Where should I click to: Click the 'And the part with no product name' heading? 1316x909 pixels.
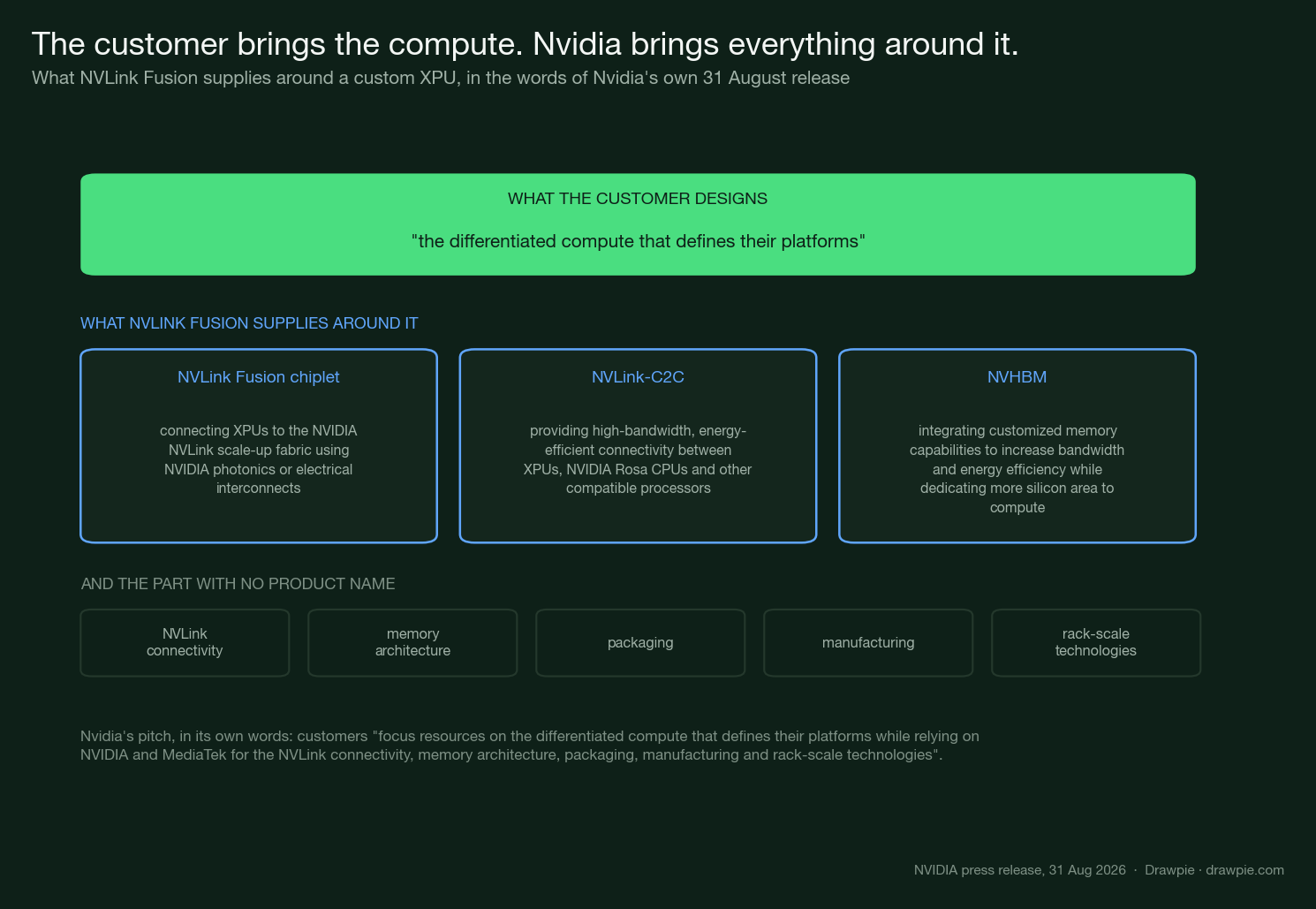point(238,584)
